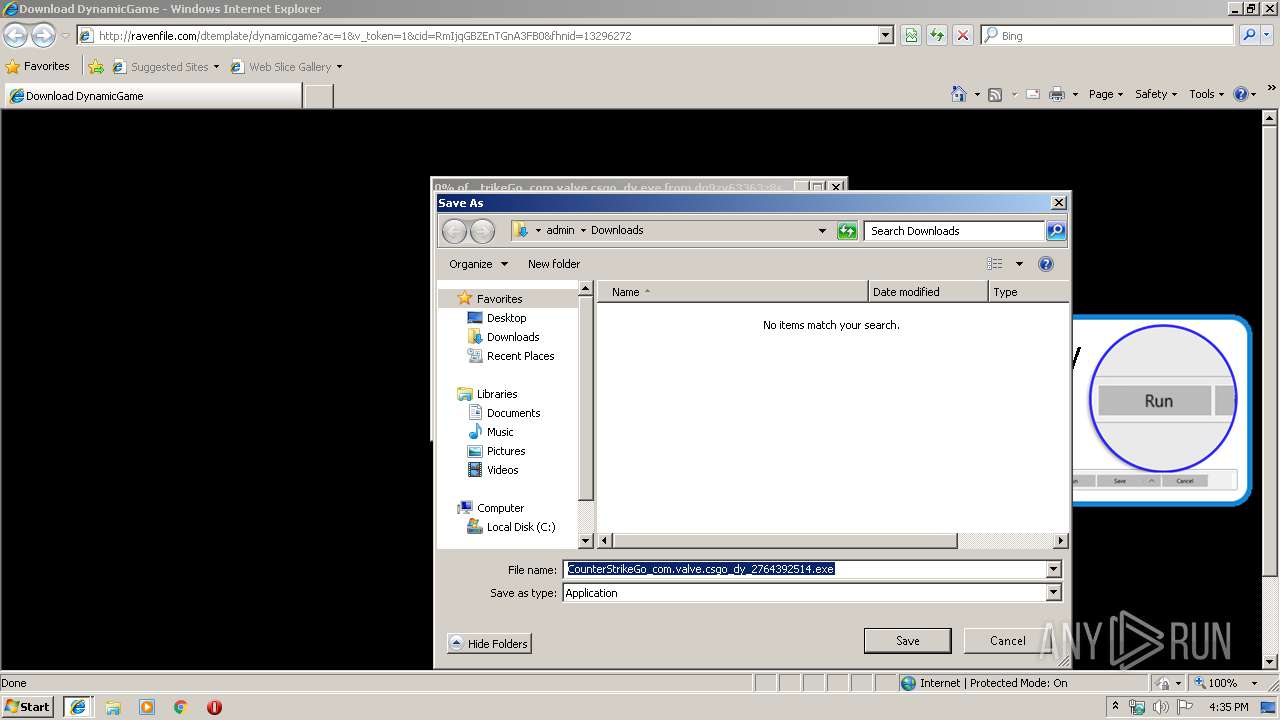Select Videos library
The width and height of the screenshot is (1280, 720).
[493, 470]
